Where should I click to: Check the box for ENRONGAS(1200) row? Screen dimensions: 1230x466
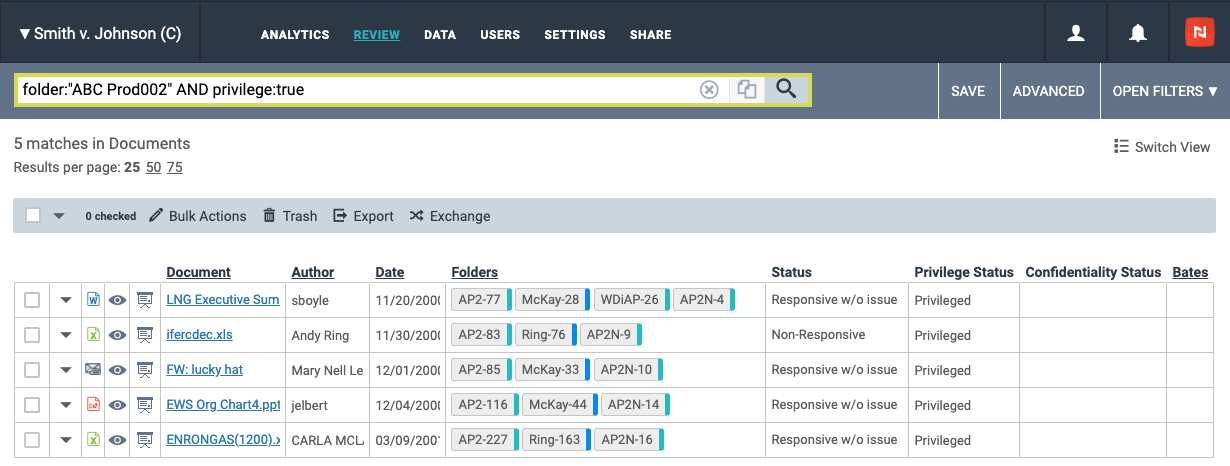32,440
